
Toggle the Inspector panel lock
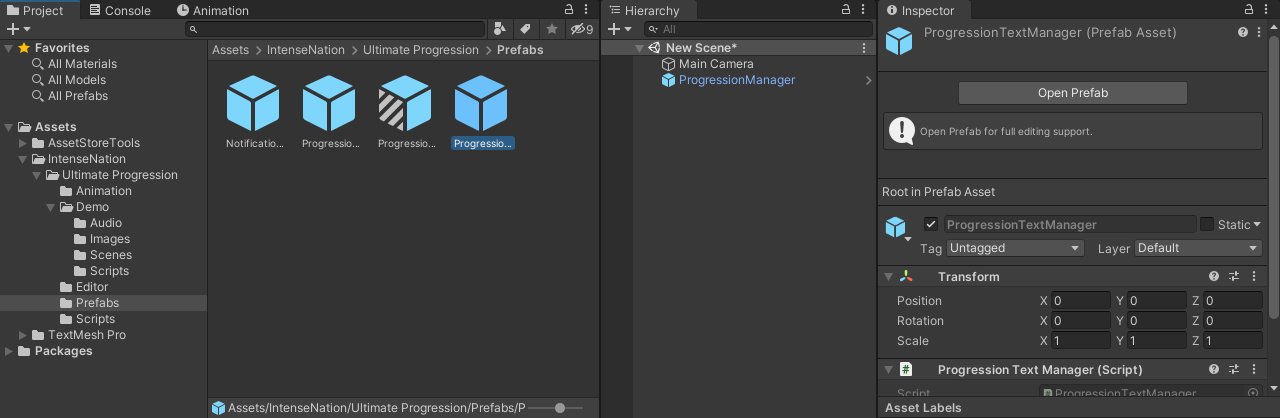1250,10
